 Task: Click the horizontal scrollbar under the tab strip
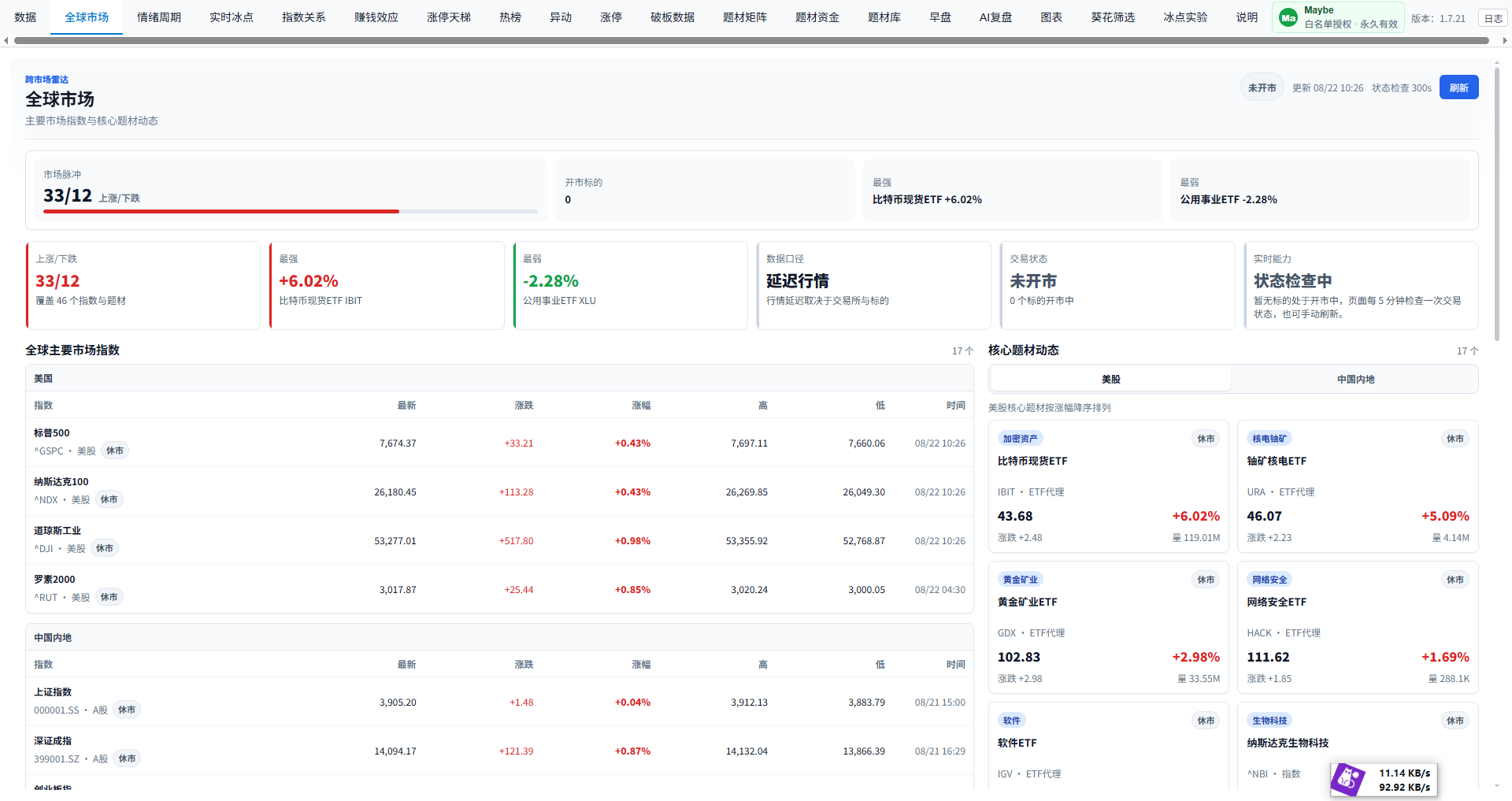[x=750, y=40]
